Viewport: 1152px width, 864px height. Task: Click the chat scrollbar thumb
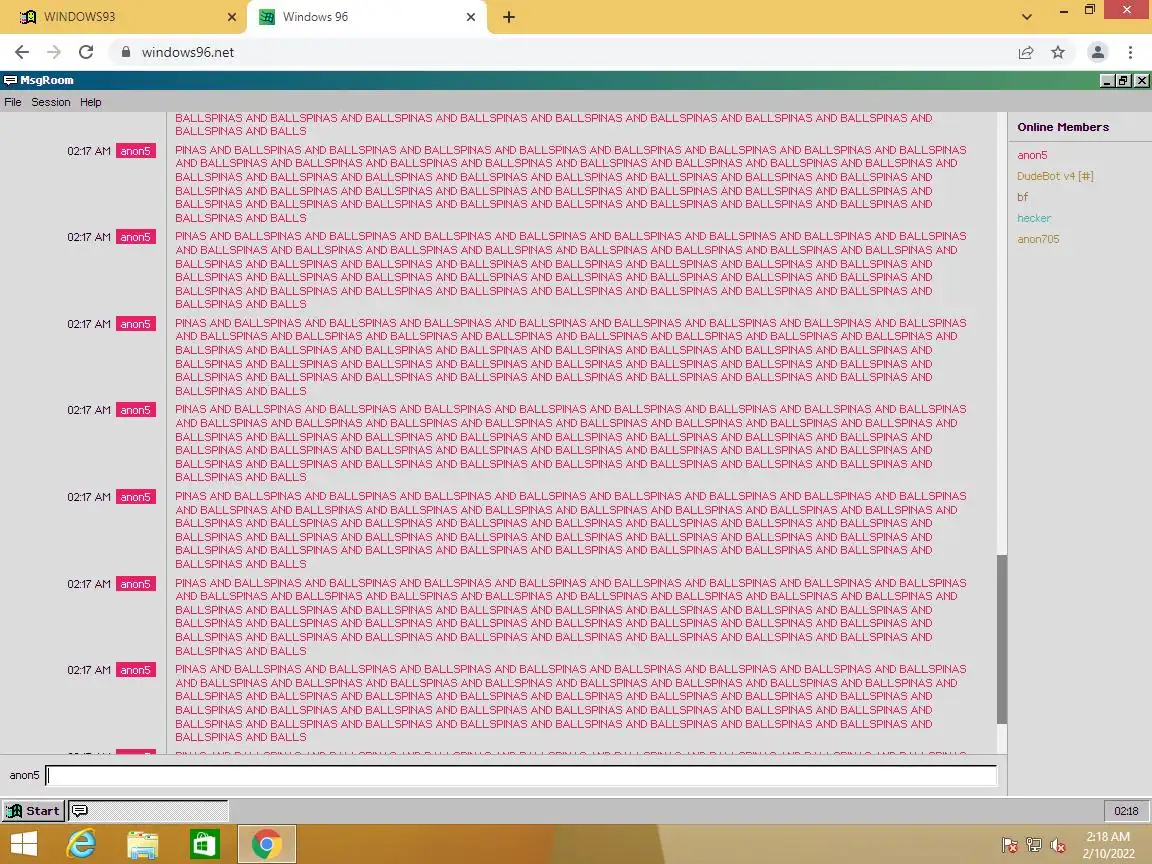pos(1001,639)
